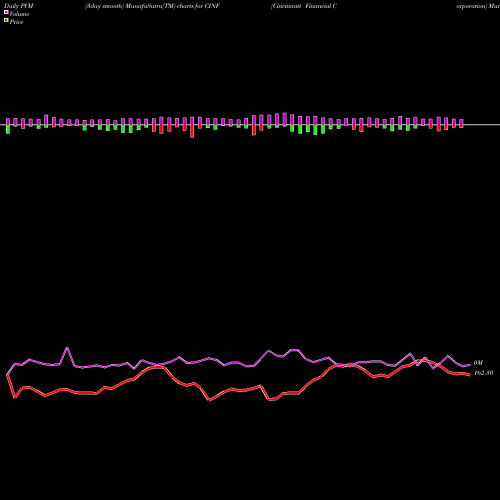This screenshot has width=500, height=500.
Task: Click the 0M volume value label
Action: (478, 363)
